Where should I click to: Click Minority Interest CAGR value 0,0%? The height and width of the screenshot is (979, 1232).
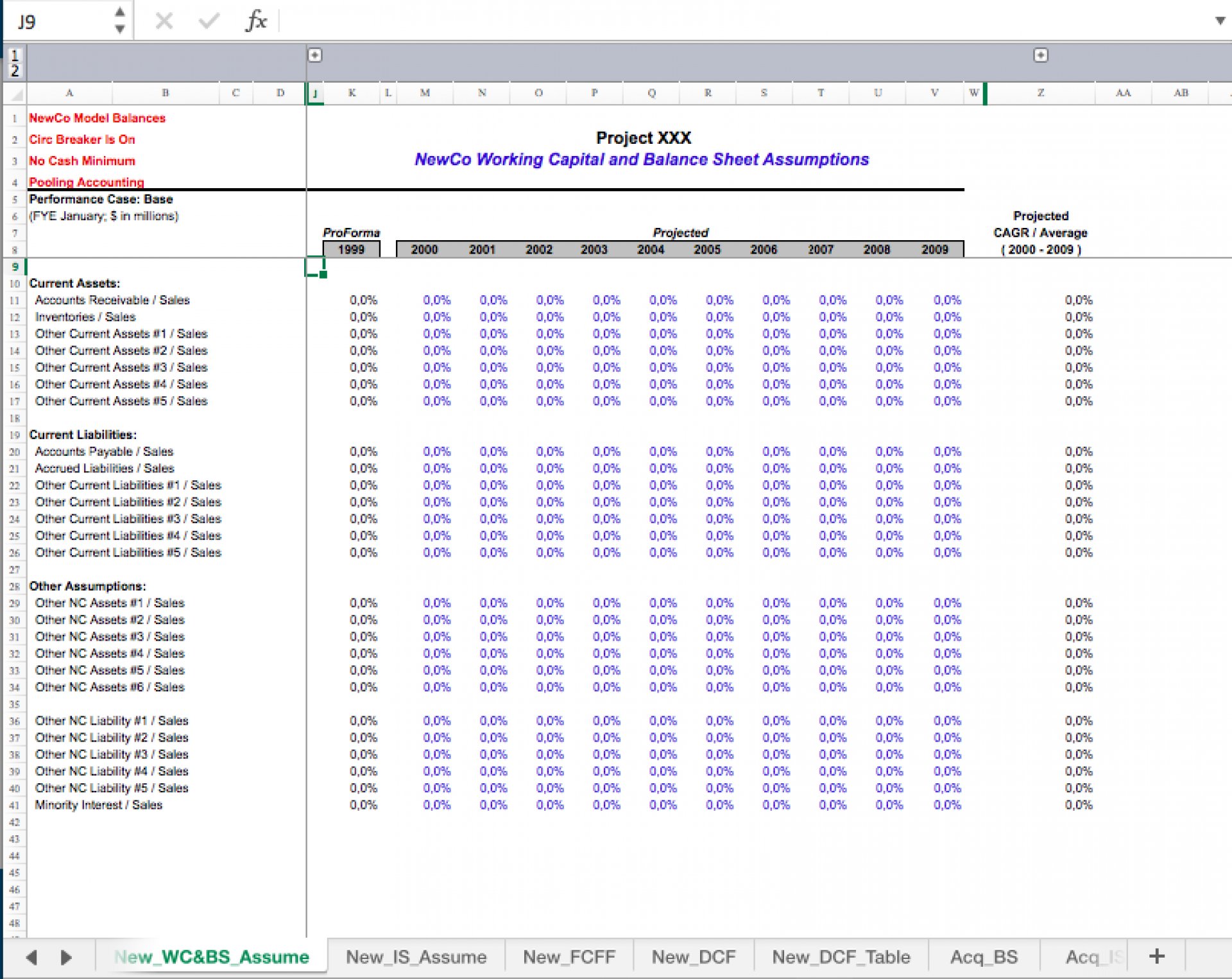(1078, 804)
